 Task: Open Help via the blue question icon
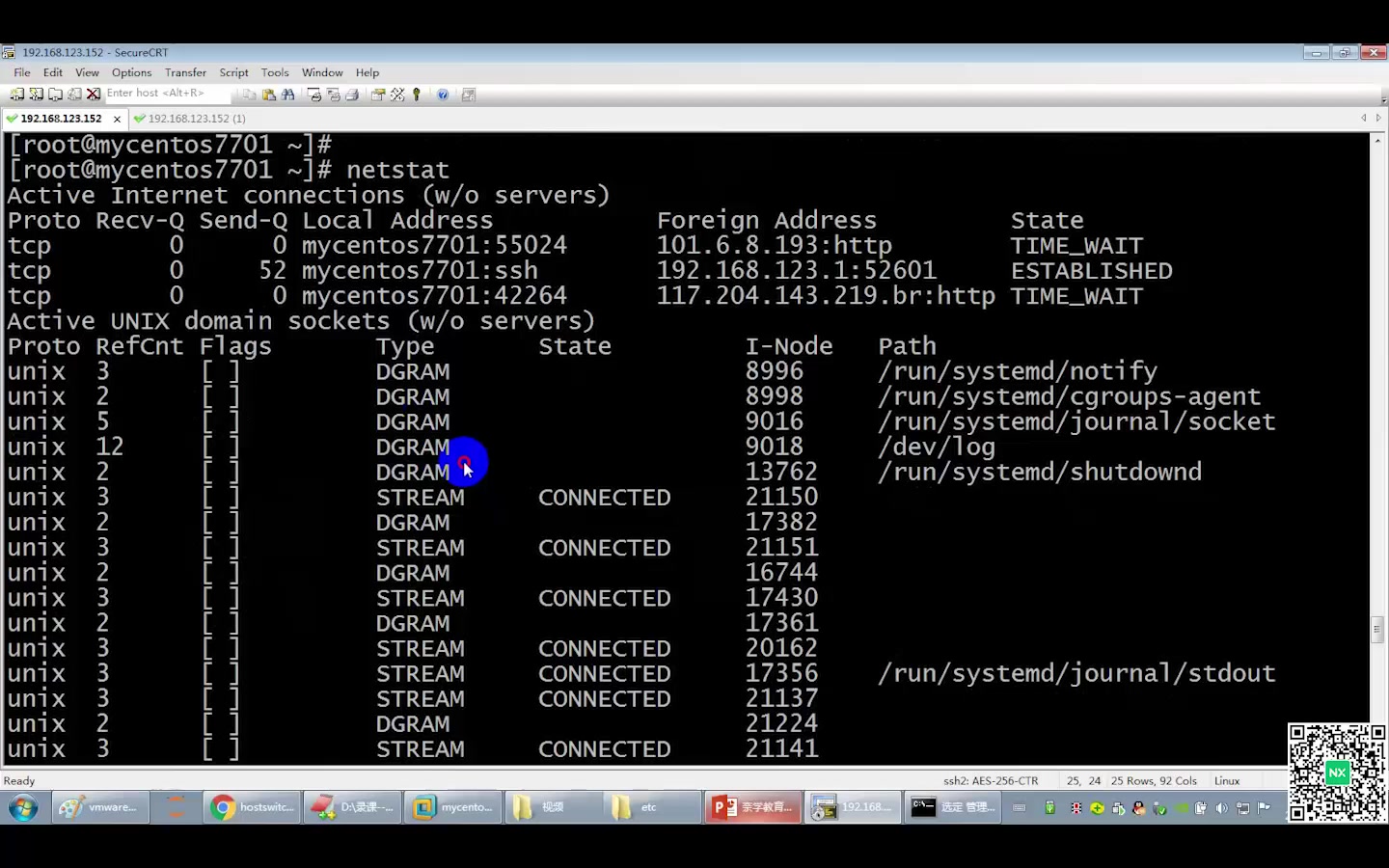tap(443, 95)
